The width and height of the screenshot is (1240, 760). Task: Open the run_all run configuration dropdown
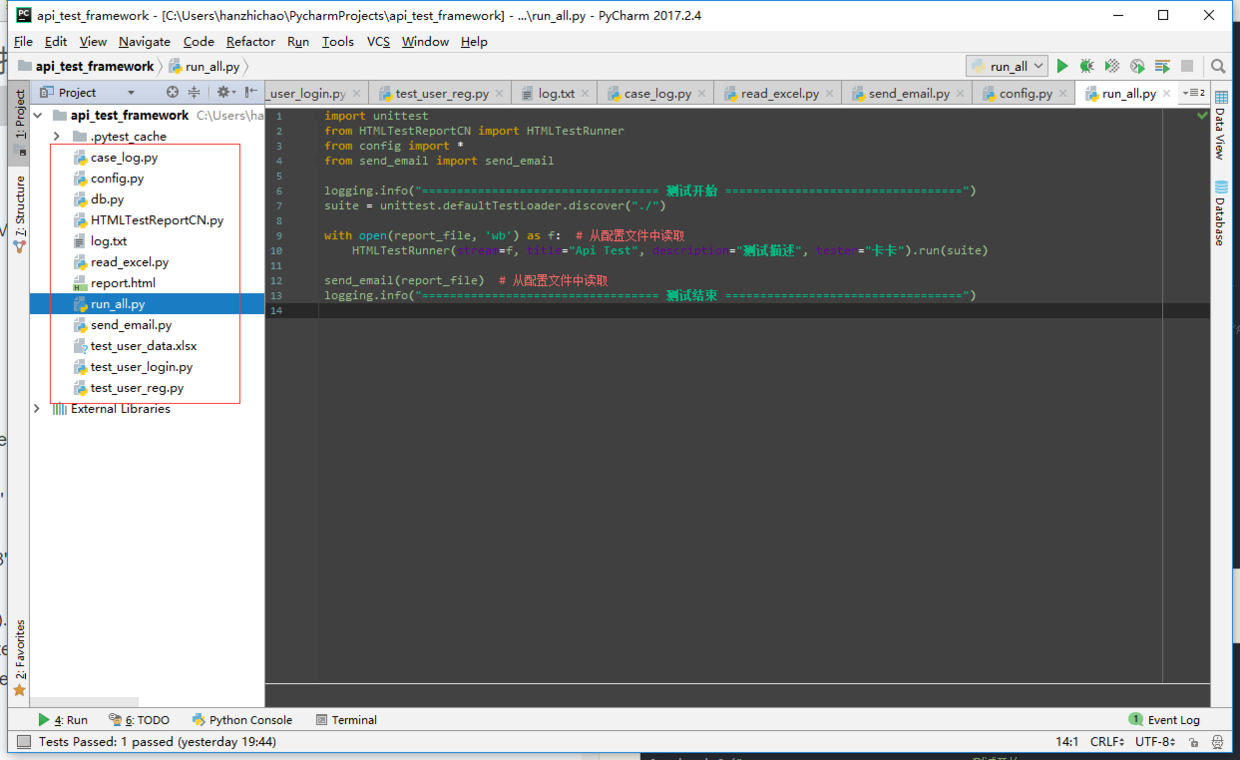tap(1008, 66)
